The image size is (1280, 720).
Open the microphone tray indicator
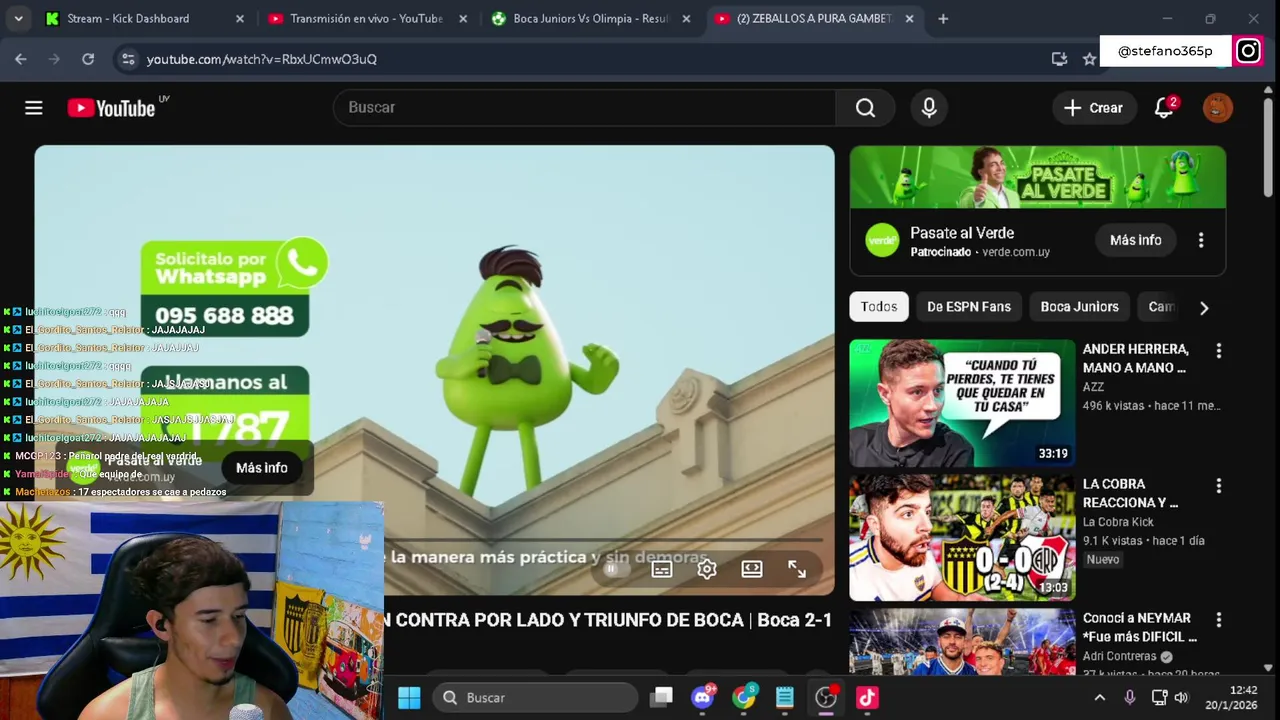point(1130,698)
